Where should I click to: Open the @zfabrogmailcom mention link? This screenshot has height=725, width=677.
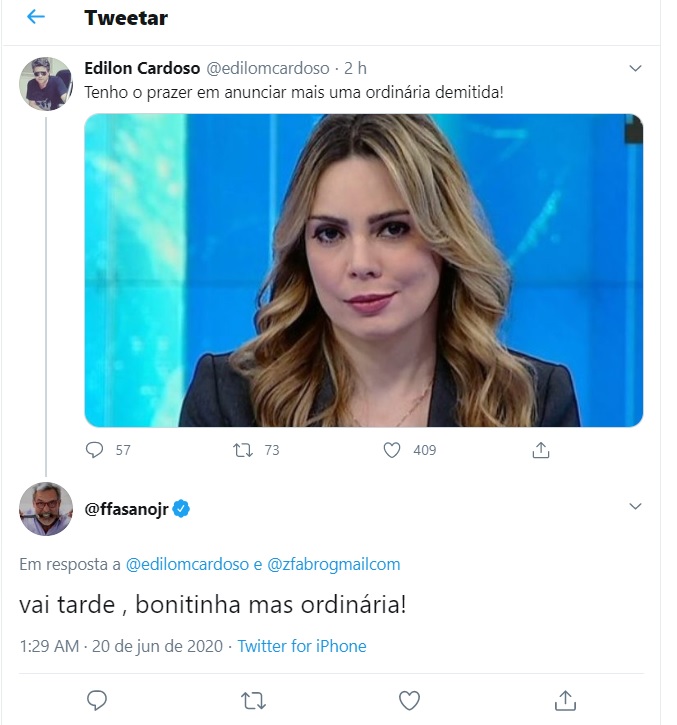coord(334,564)
